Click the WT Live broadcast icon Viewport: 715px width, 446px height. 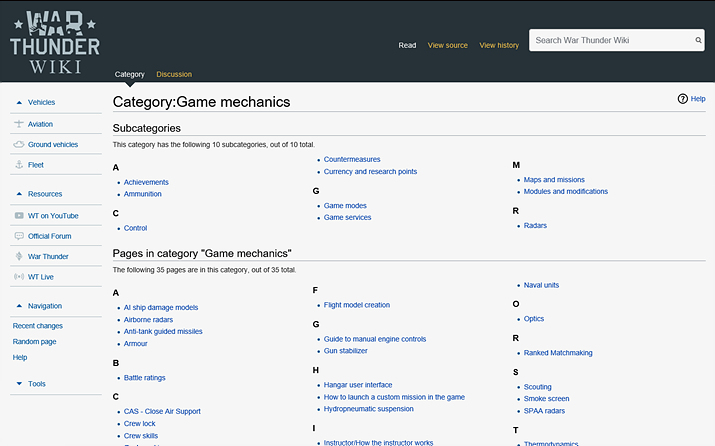pyautogui.click(x=19, y=277)
